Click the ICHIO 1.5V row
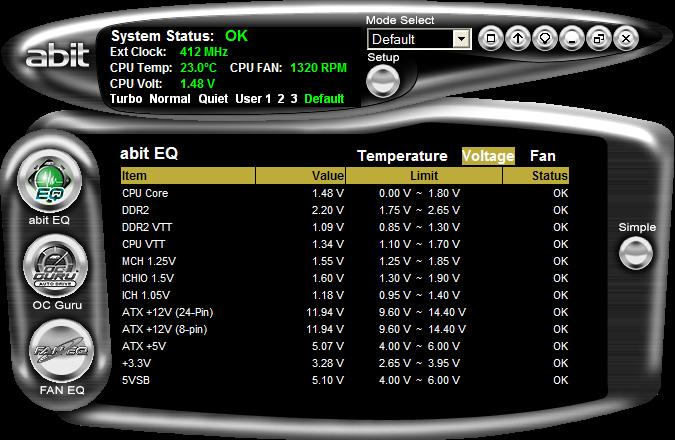The height and width of the screenshot is (446, 675). (x=344, y=278)
